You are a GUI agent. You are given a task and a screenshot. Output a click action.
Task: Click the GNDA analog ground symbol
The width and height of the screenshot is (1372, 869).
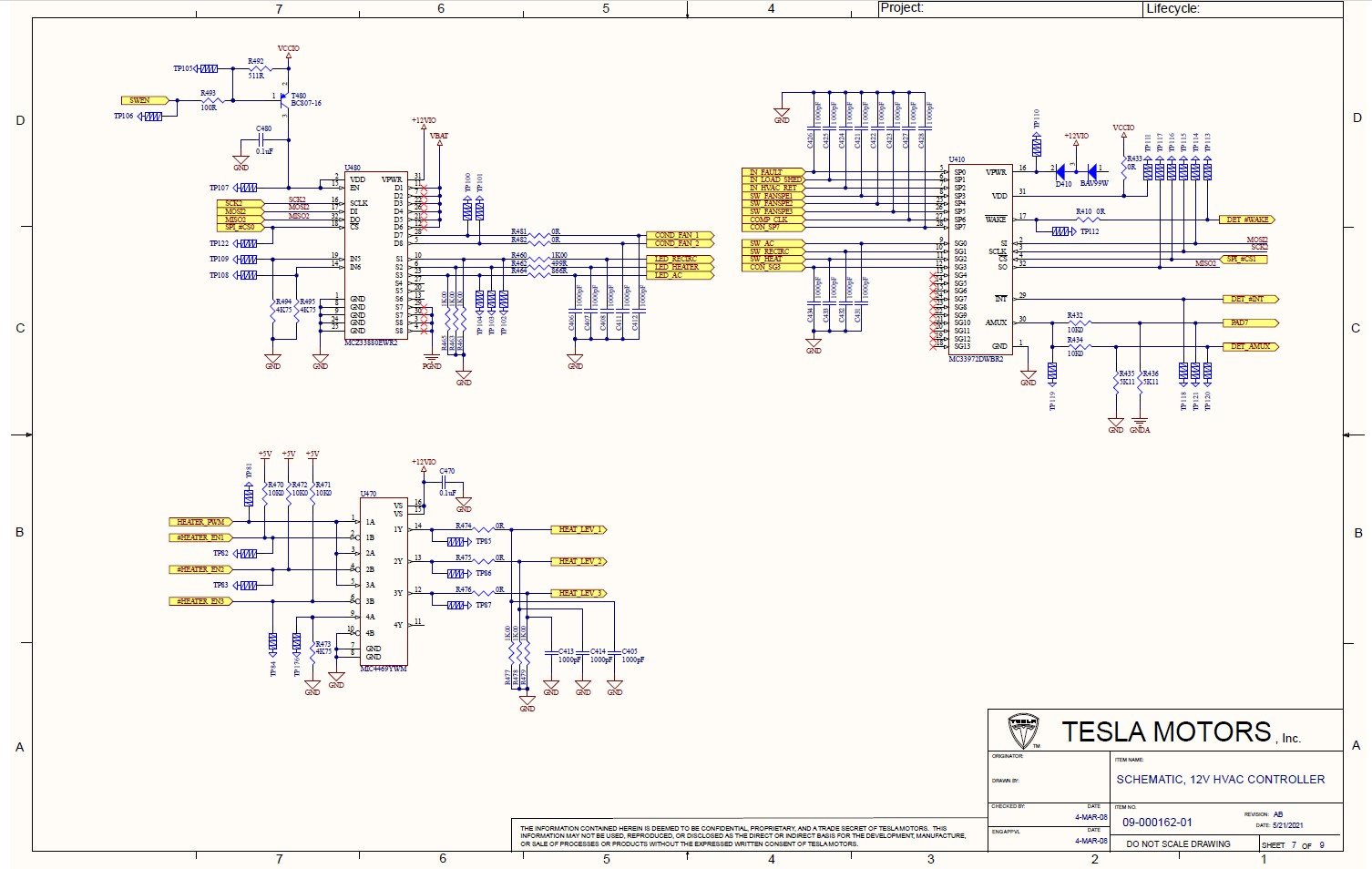1139,424
